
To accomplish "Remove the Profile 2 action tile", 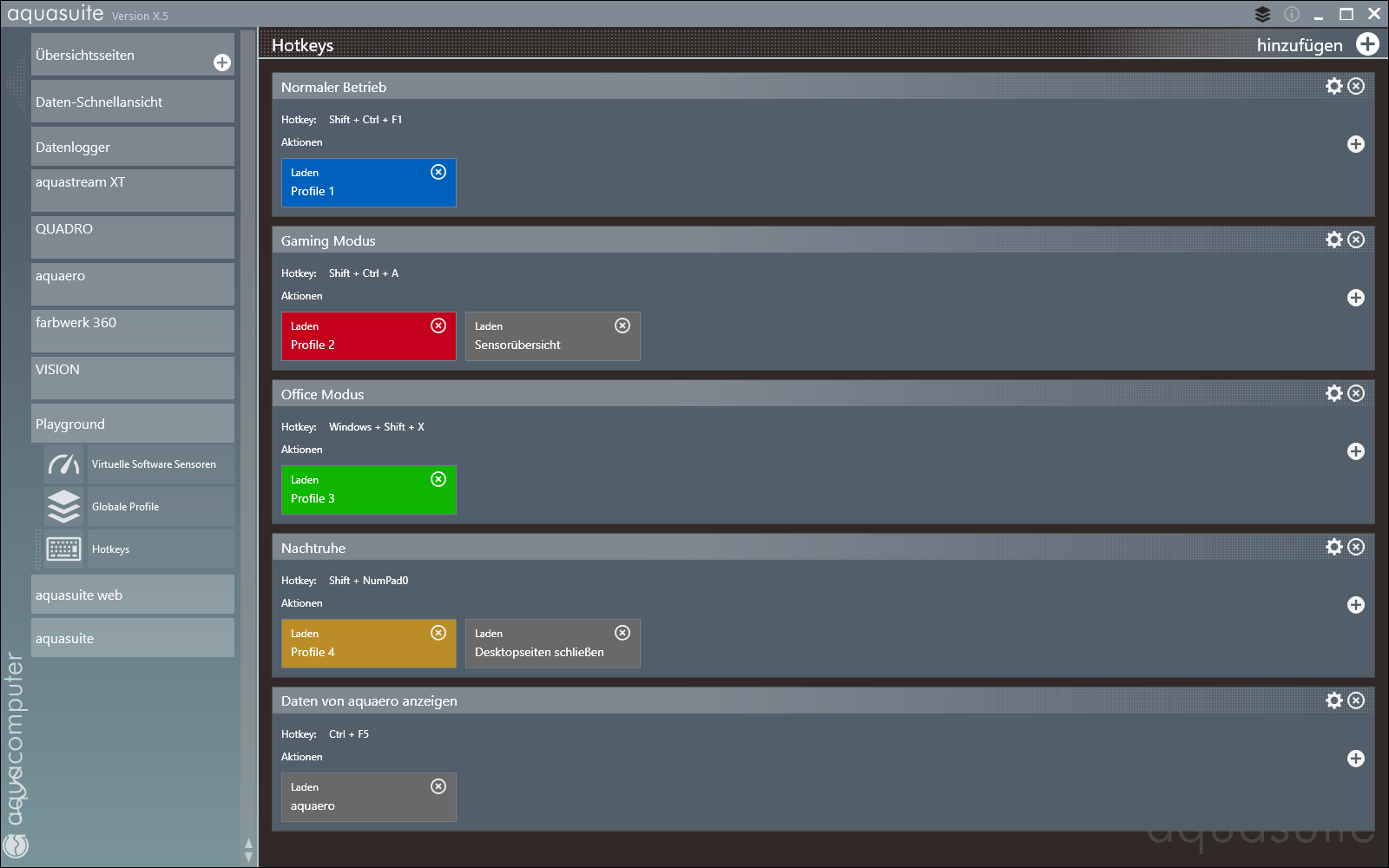I will (438, 325).
